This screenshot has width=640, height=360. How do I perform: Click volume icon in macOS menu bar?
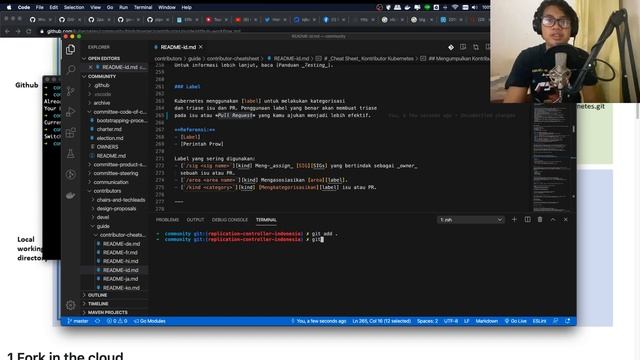click(474, 7)
